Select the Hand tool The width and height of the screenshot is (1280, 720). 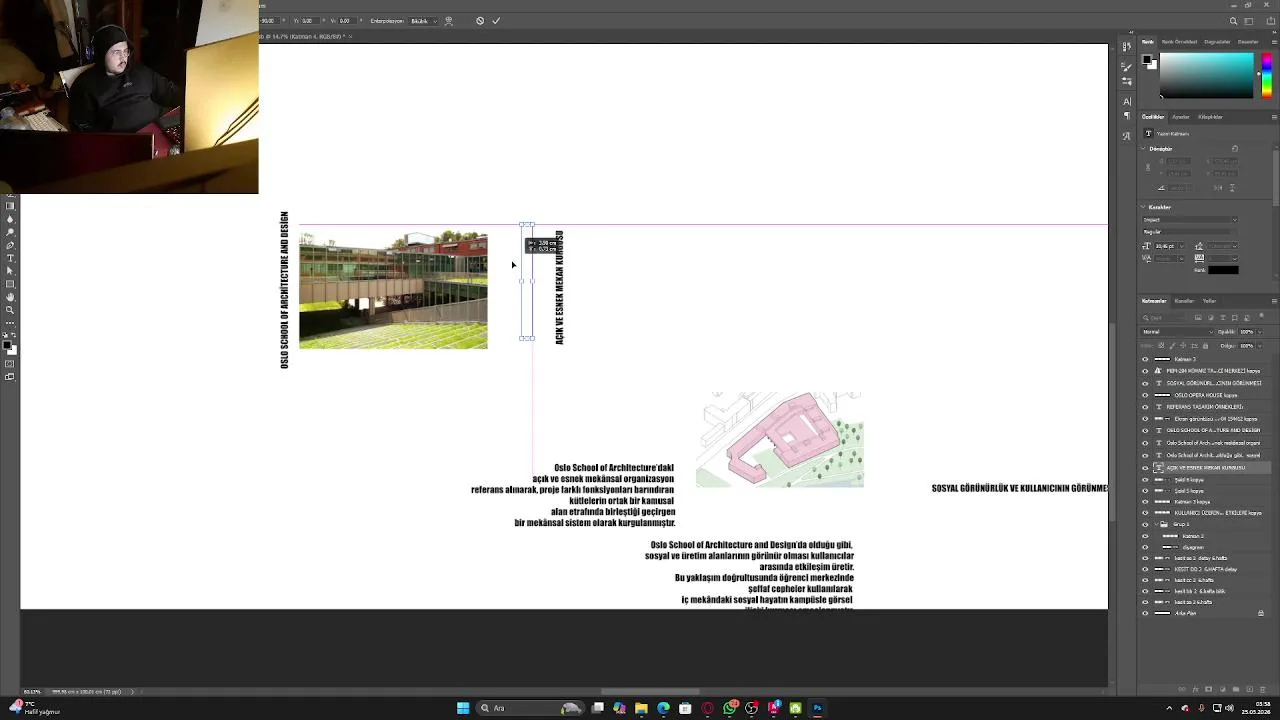coord(10,297)
